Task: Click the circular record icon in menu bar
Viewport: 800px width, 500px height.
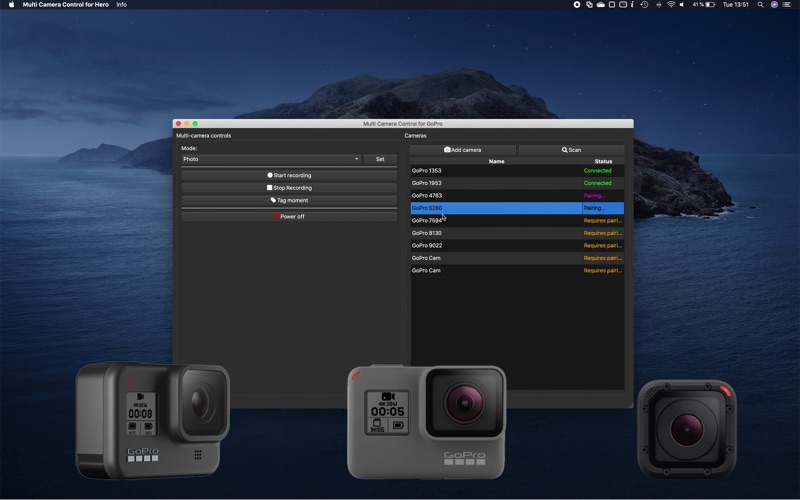Action: tap(577, 5)
